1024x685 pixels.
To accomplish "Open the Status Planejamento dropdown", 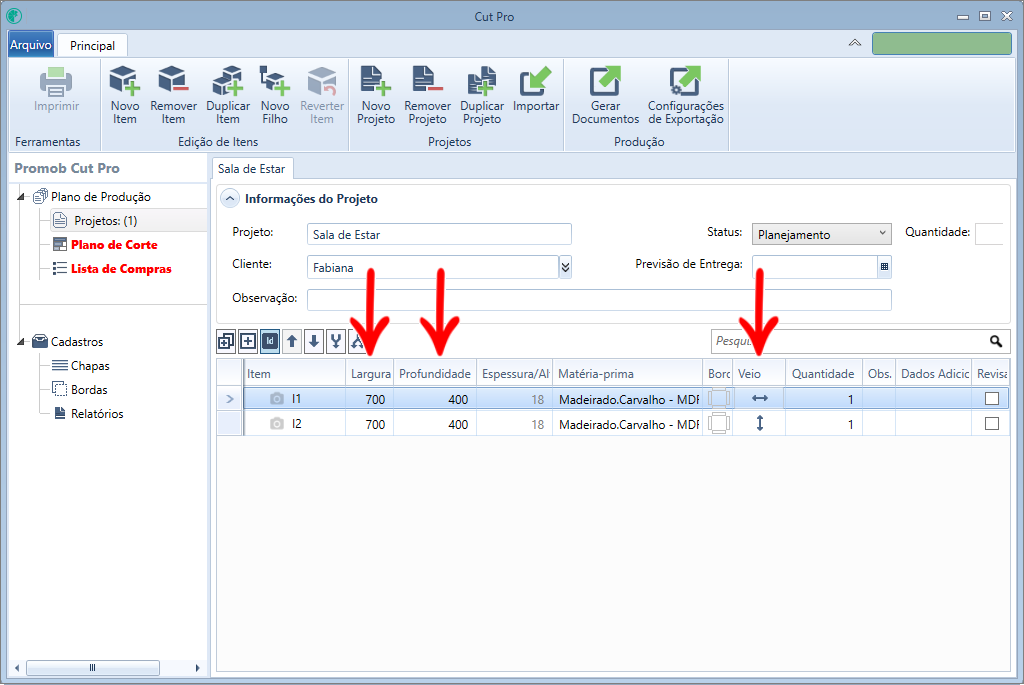I will click(x=822, y=234).
